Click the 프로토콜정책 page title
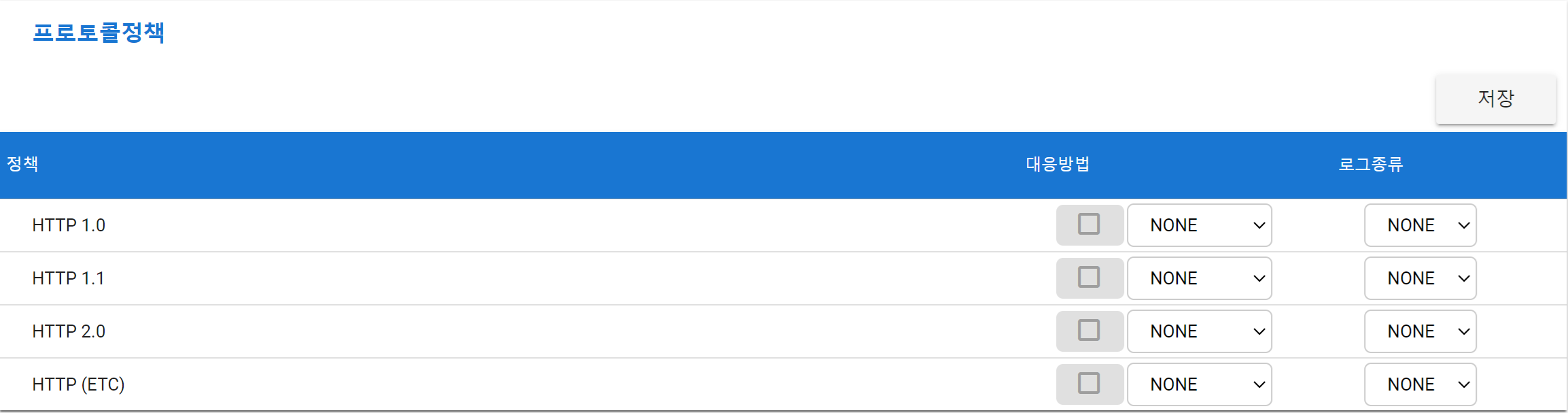This screenshot has width=1568, height=413. tap(99, 32)
